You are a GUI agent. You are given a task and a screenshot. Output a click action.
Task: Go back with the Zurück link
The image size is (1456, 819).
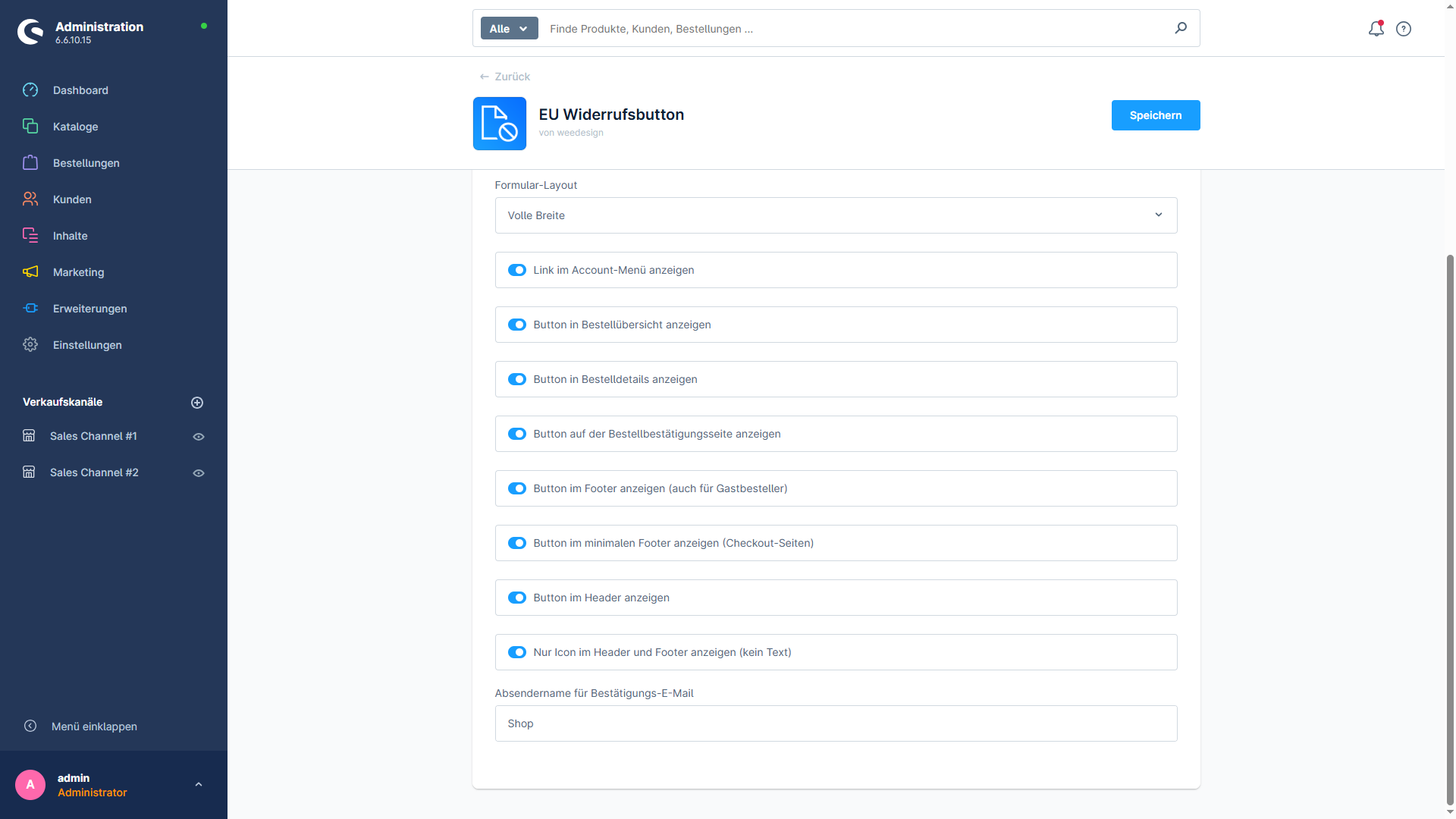coord(505,77)
